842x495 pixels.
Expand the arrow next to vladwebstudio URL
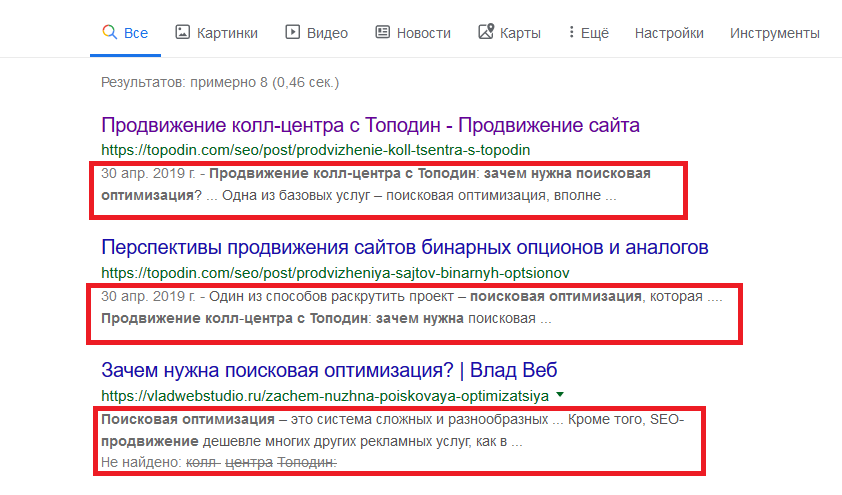coord(560,395)
